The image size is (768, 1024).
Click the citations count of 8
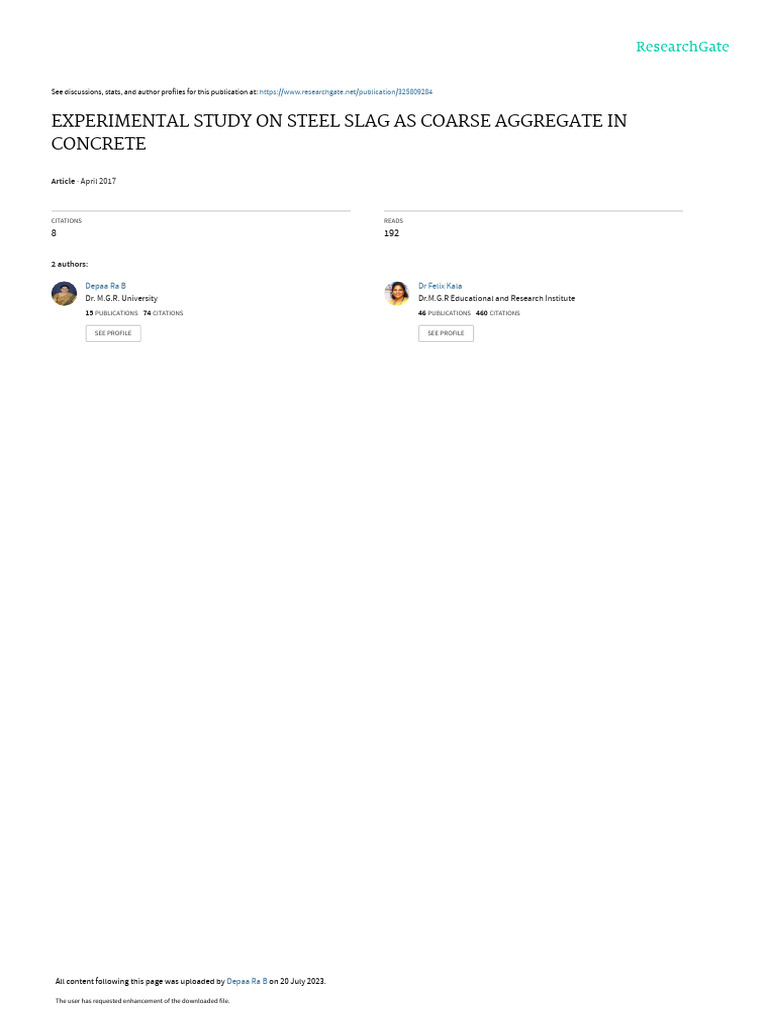click(x=54, y=233)
